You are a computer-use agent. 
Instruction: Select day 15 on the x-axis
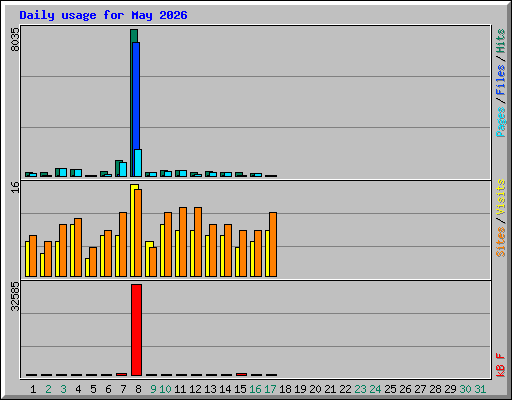[x=240, y=389]
